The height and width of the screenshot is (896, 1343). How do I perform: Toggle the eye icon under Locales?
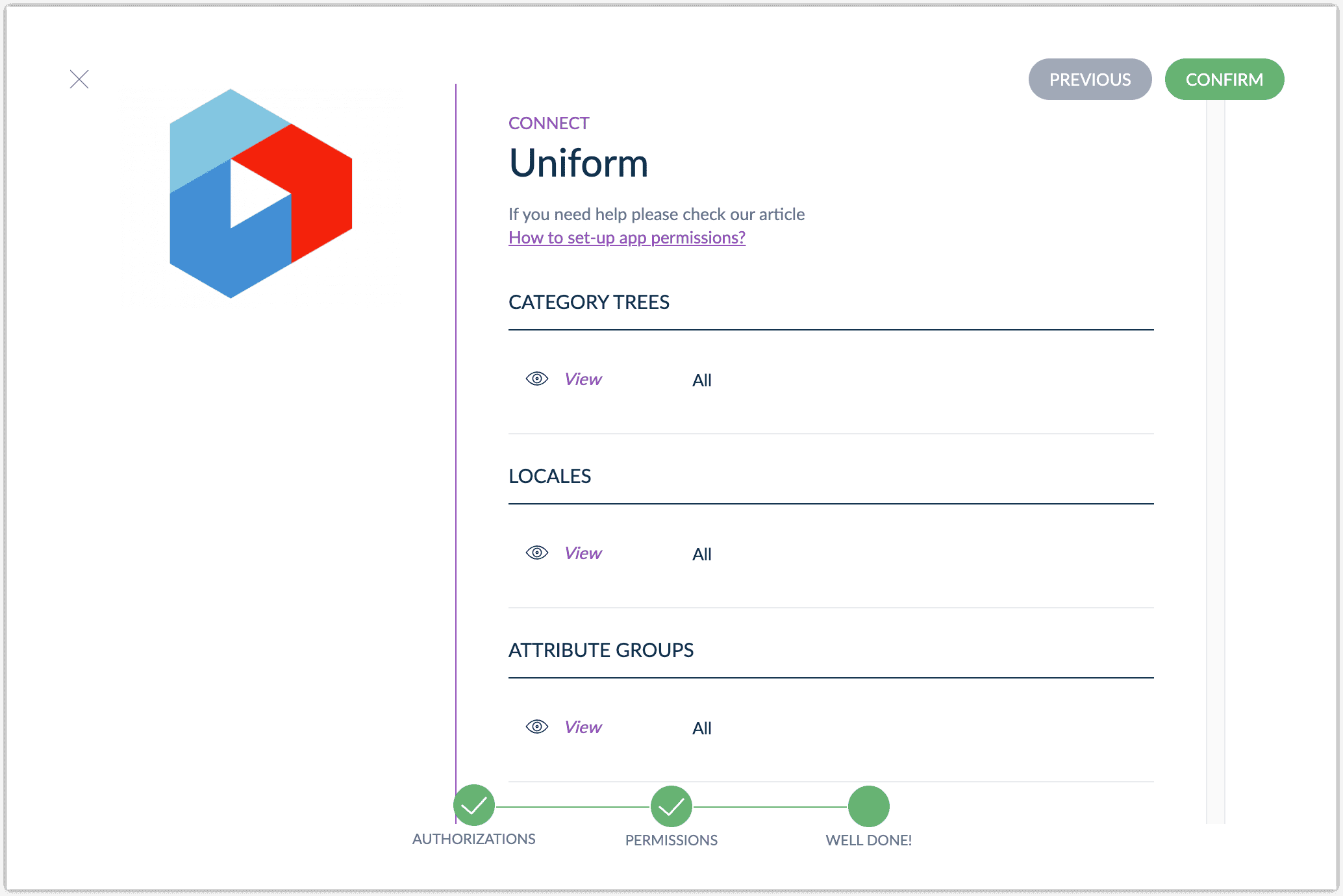click(x=538, y=552)
